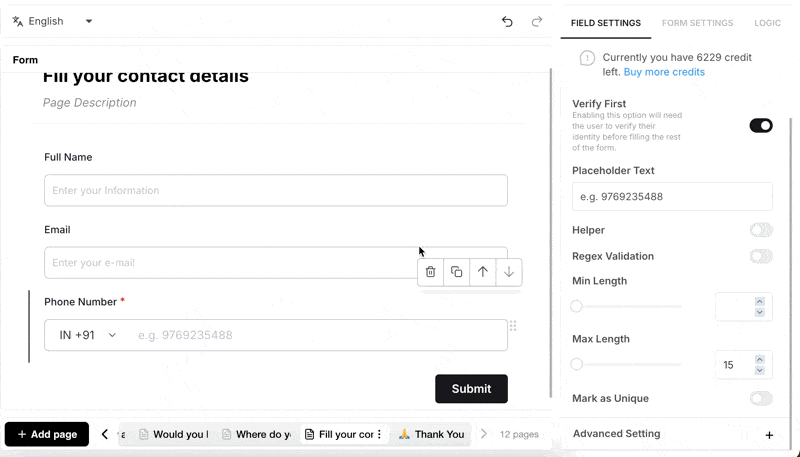This screenshot has width=800, height=457.
Task: Click the translate language icon
Action: point(18,21)
